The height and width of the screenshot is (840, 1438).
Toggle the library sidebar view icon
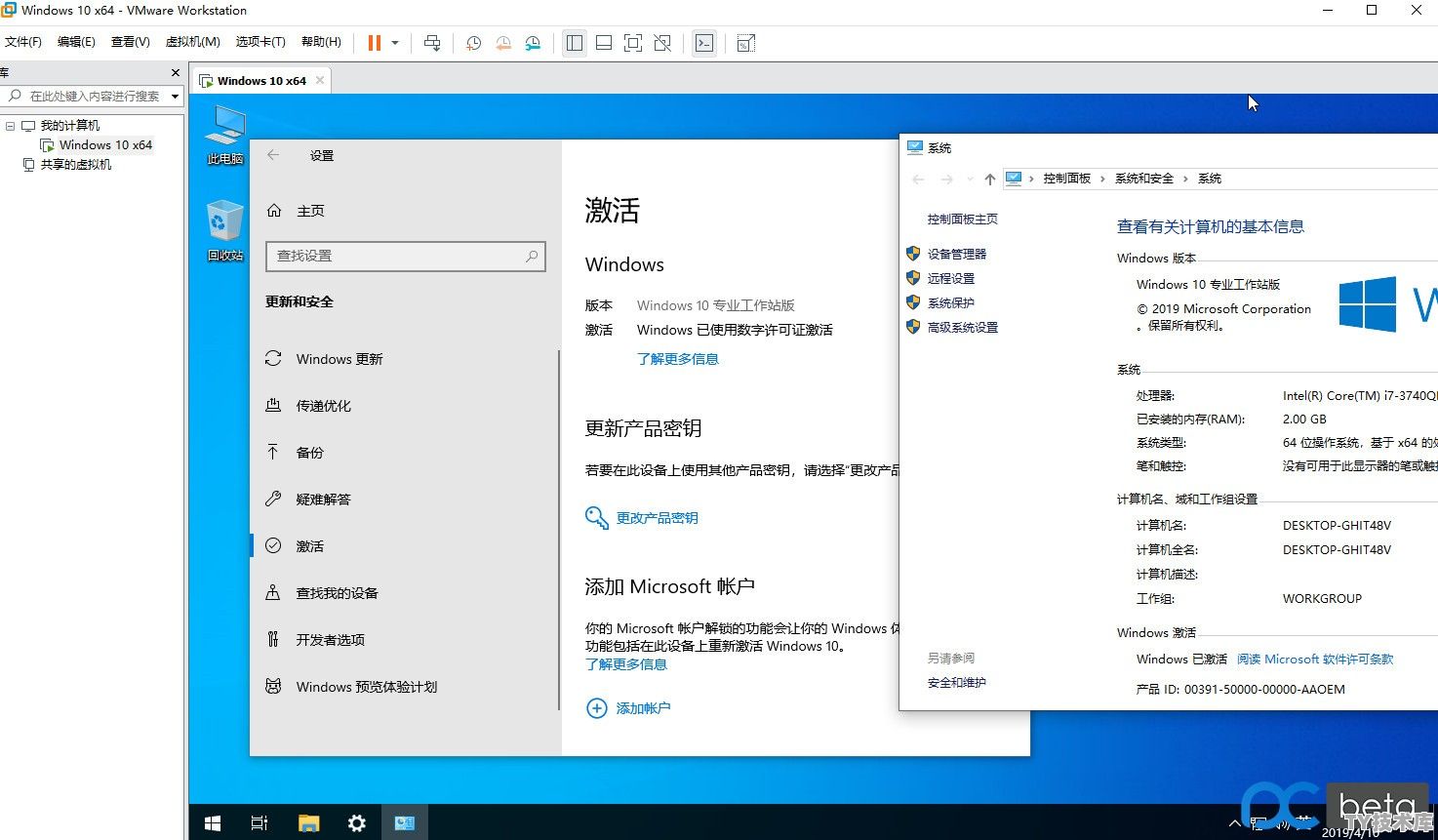click(575, 43)
